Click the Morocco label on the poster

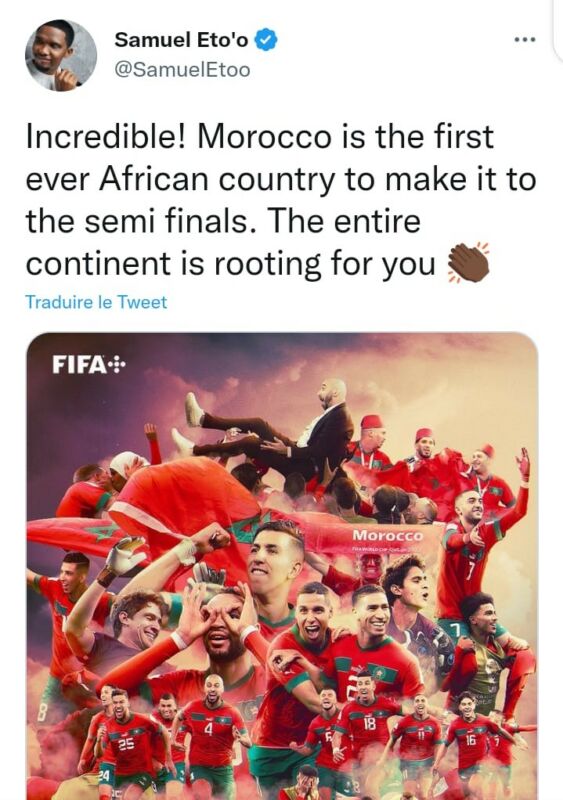point(388,536)
